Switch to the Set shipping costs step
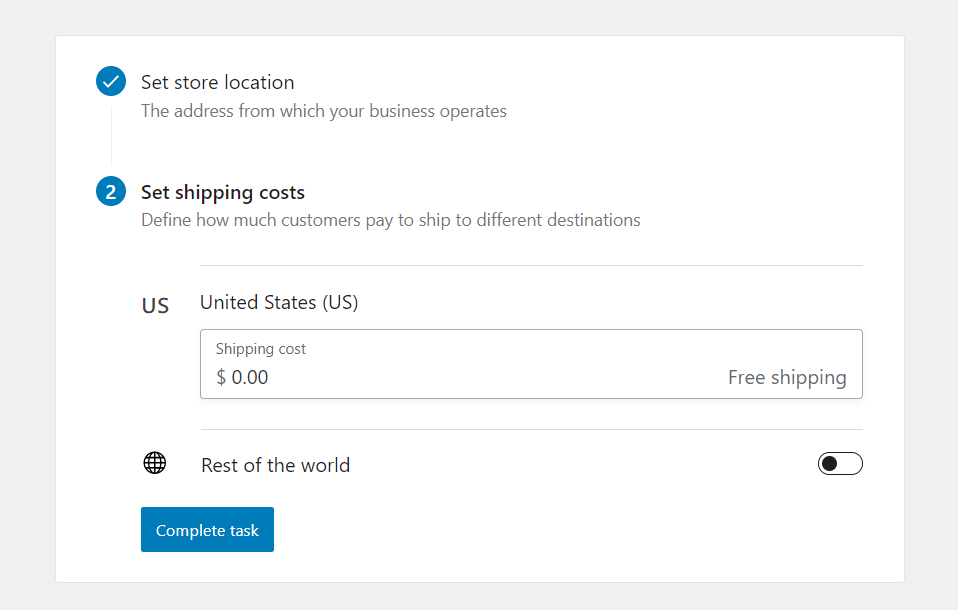This screenshot has height=610, width=958. pos(222,191)
